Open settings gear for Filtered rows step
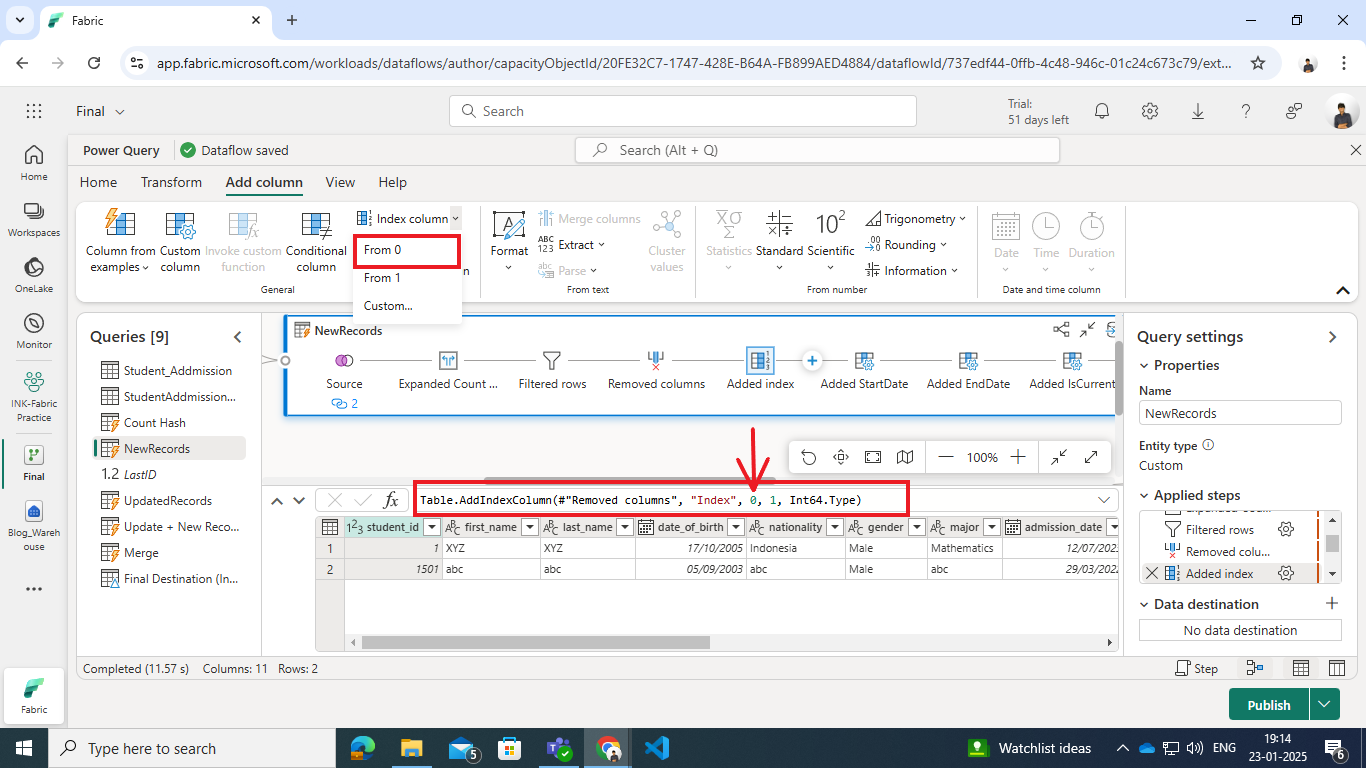This screenshot has width=1366, height=768. point(1287,530)
